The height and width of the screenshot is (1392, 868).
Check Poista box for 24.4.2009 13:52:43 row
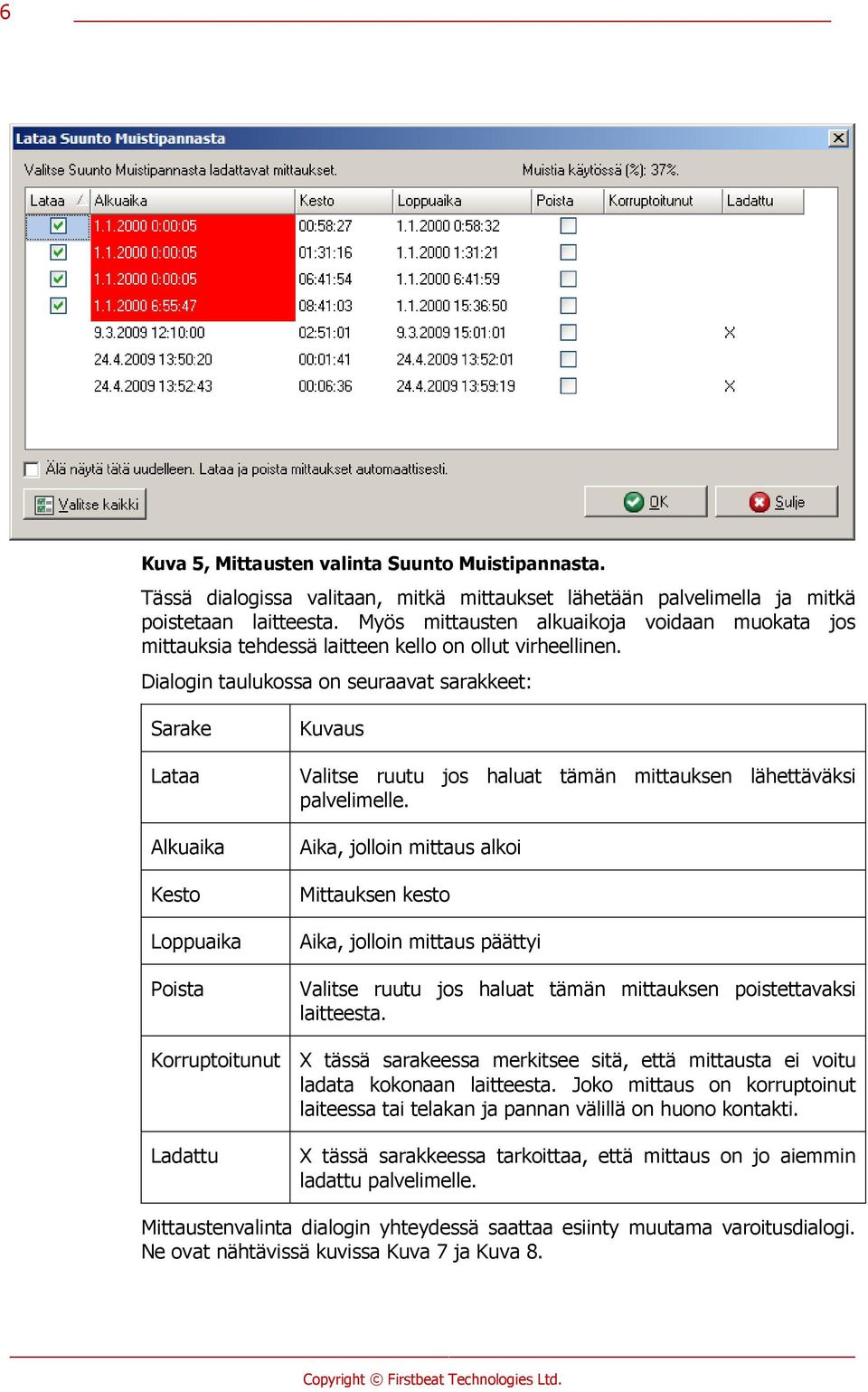(x=569, y=385)
